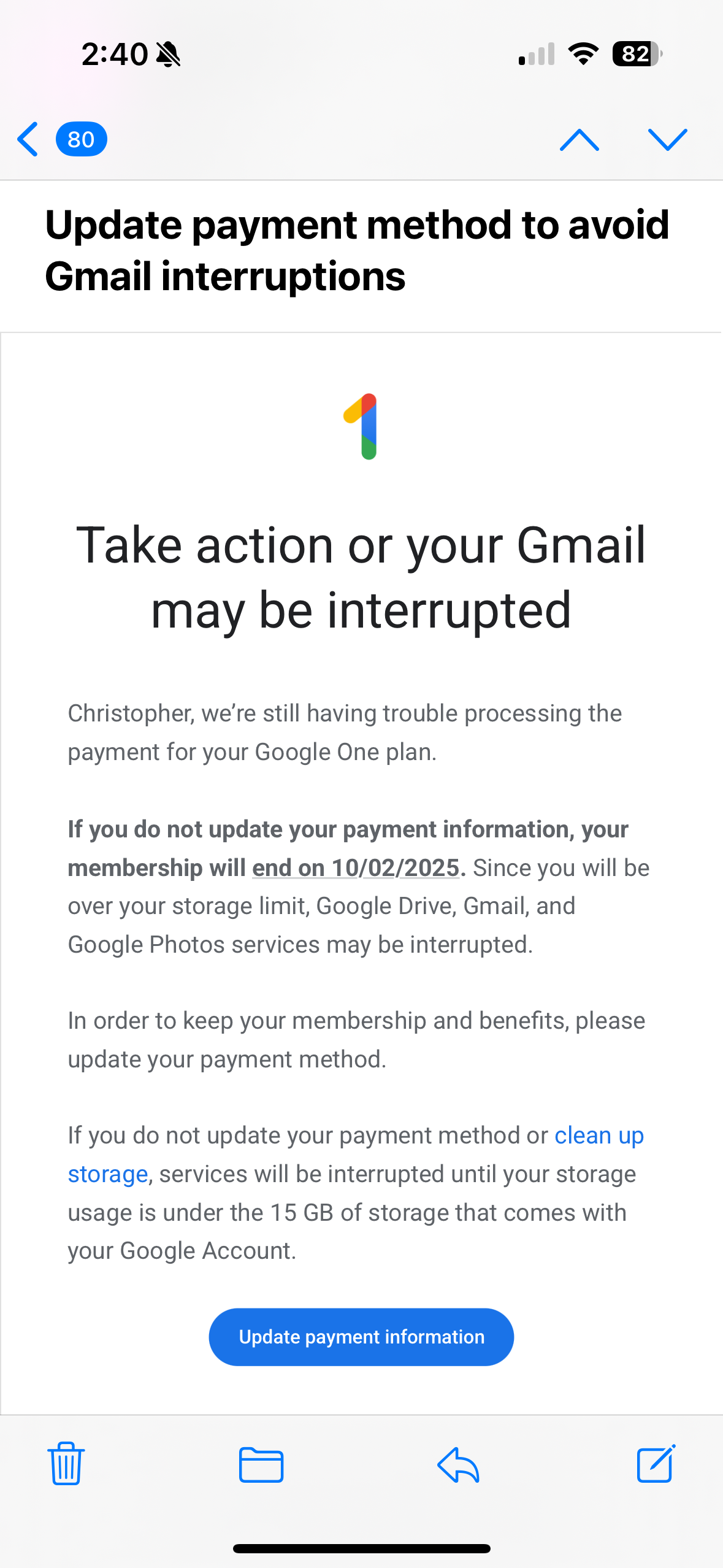723x1568 pixels.
Task: Tap the reply arrow icon
Action: click(458, 1464)
